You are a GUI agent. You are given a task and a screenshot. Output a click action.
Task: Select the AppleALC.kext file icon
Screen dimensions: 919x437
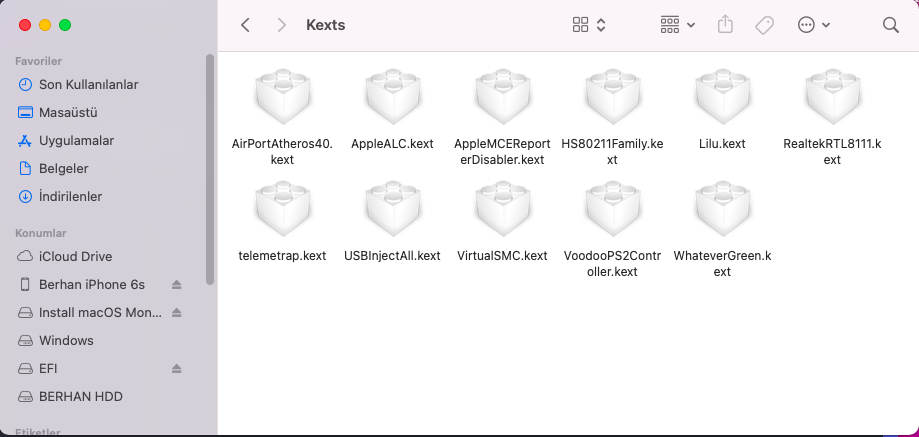coord(392,97)
